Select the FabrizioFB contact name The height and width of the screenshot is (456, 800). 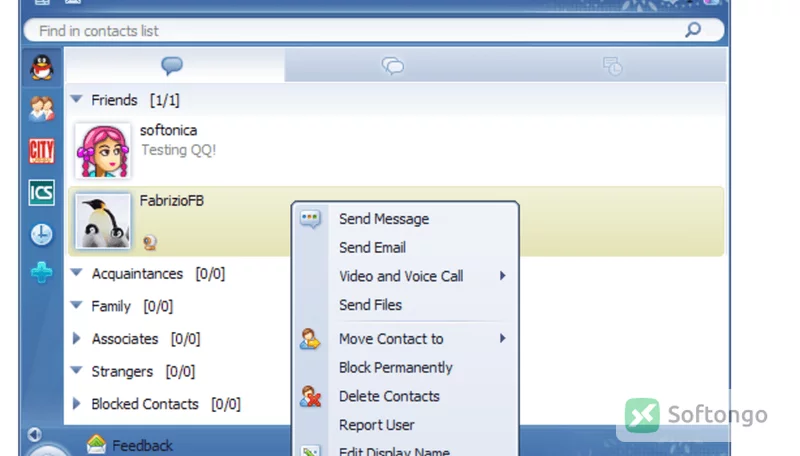coord(172,201)
